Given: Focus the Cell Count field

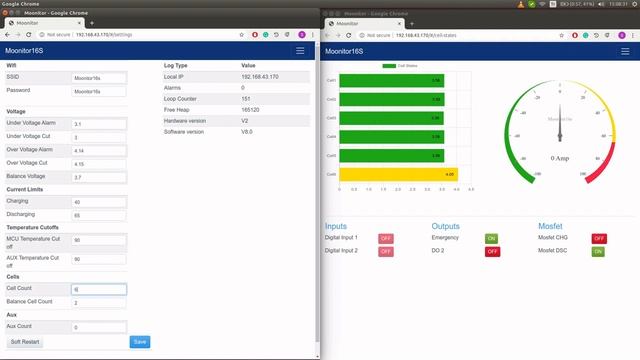Looking at the screenshot, I should click(99, 289).
